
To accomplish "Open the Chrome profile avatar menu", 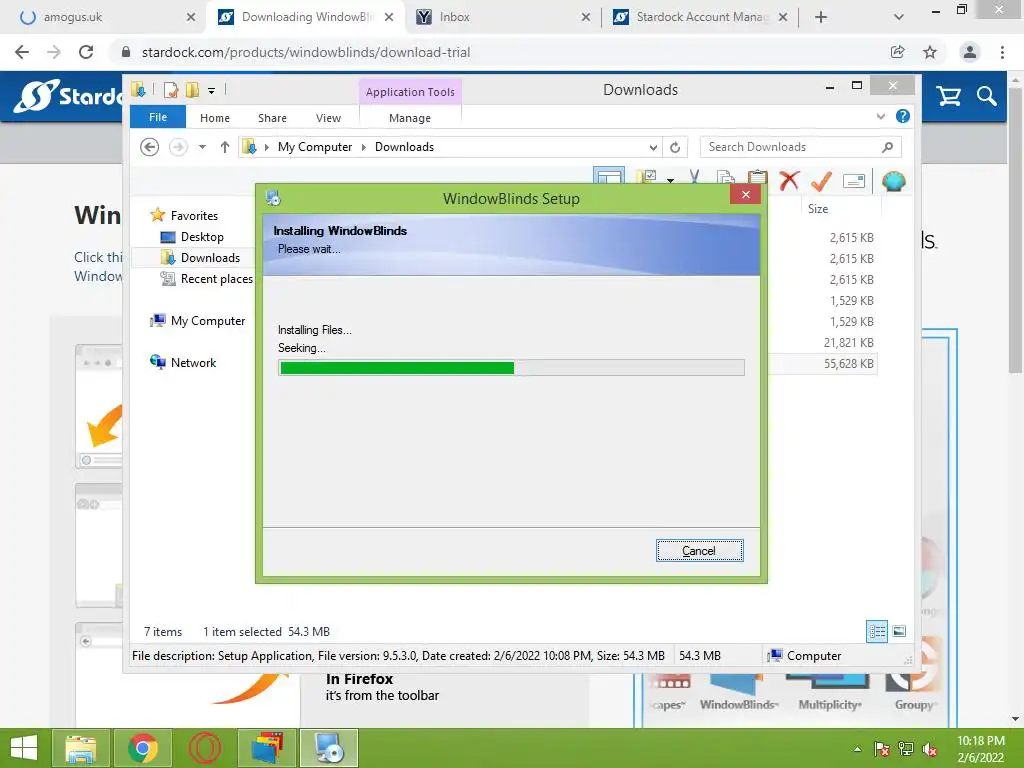I will [x=970, y=52].
